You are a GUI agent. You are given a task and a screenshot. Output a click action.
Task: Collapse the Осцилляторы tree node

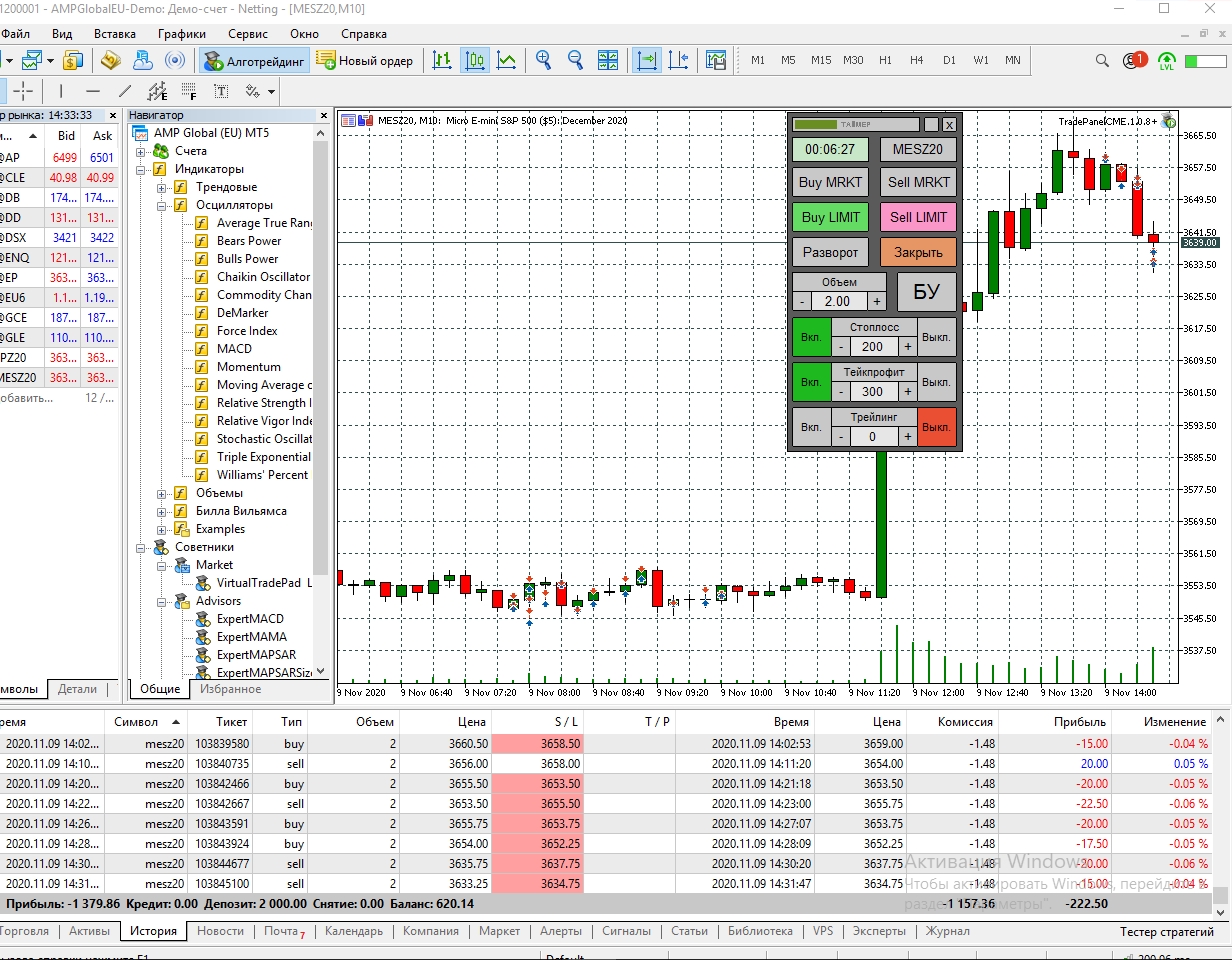coord(161,205)
